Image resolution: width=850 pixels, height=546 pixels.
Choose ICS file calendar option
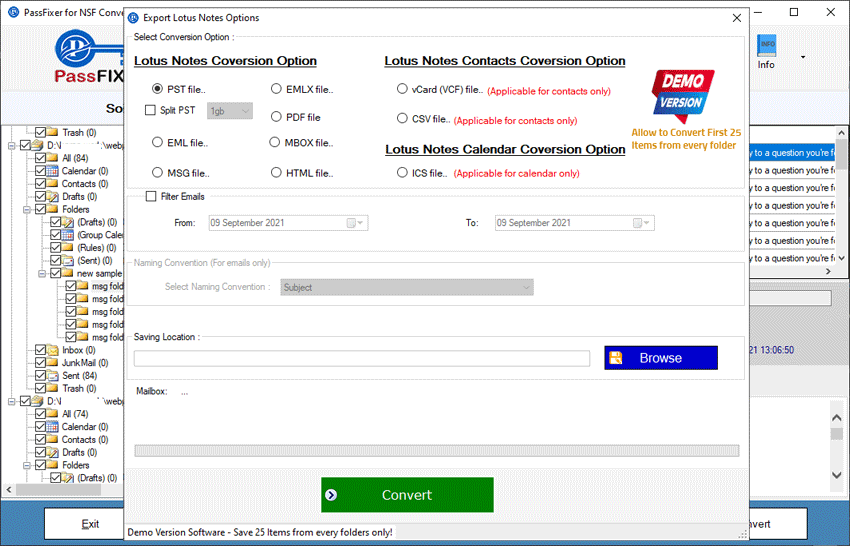[x=402, y=172]
